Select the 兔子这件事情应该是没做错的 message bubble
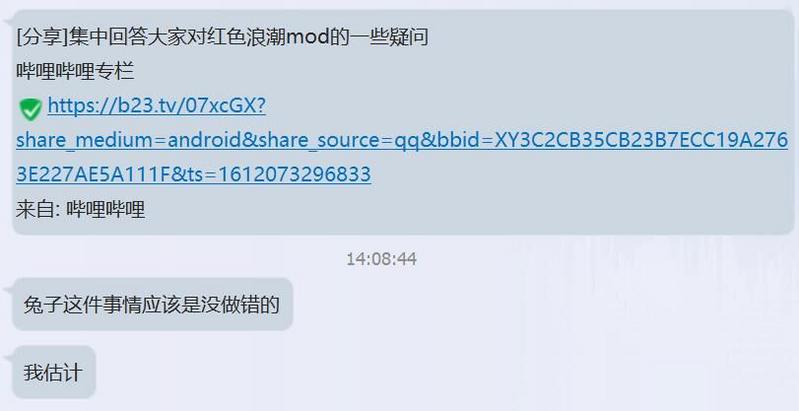The image size is (799, 411). tap(152, 305)
